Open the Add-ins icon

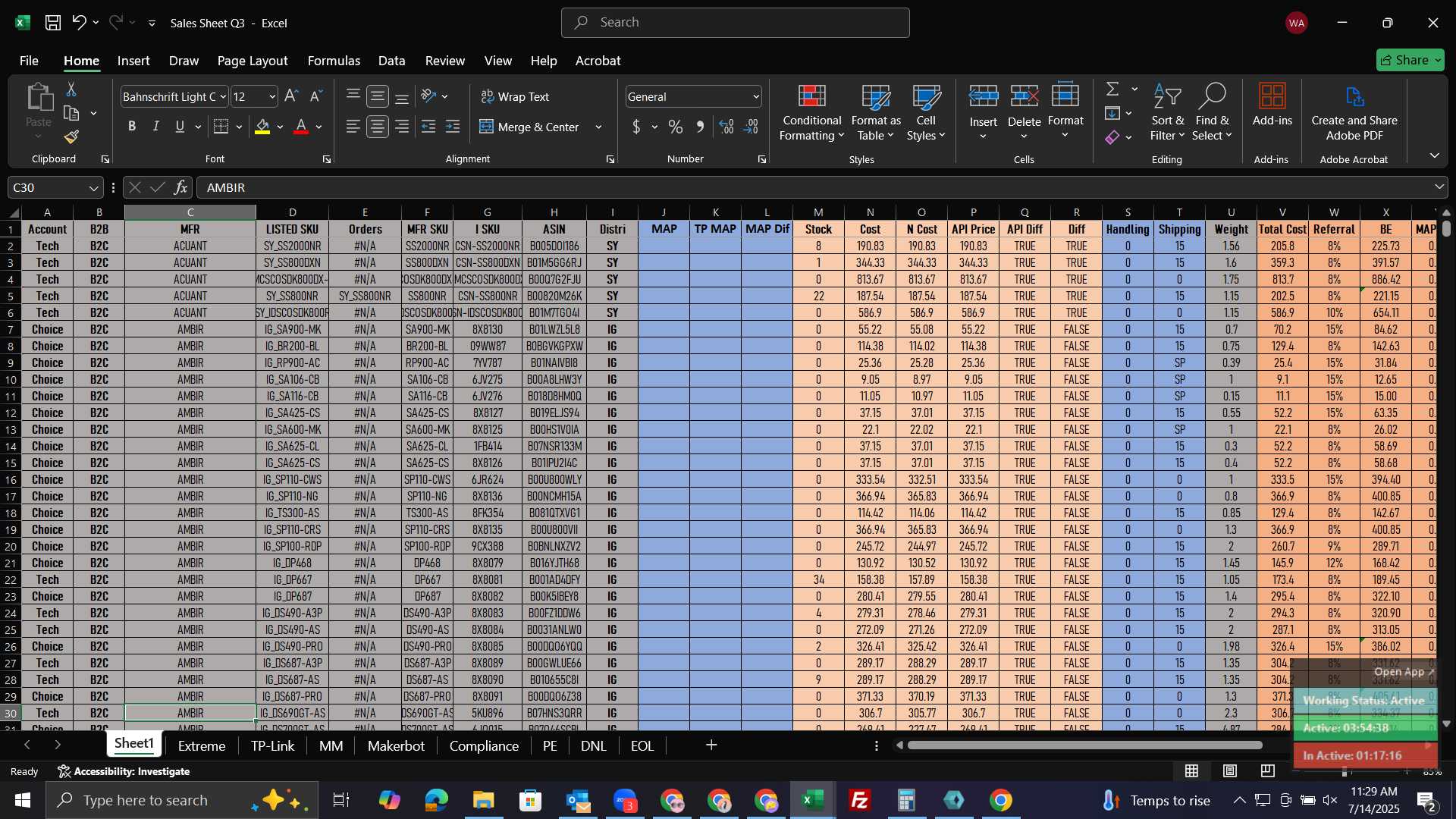[x=1272, y=105]
